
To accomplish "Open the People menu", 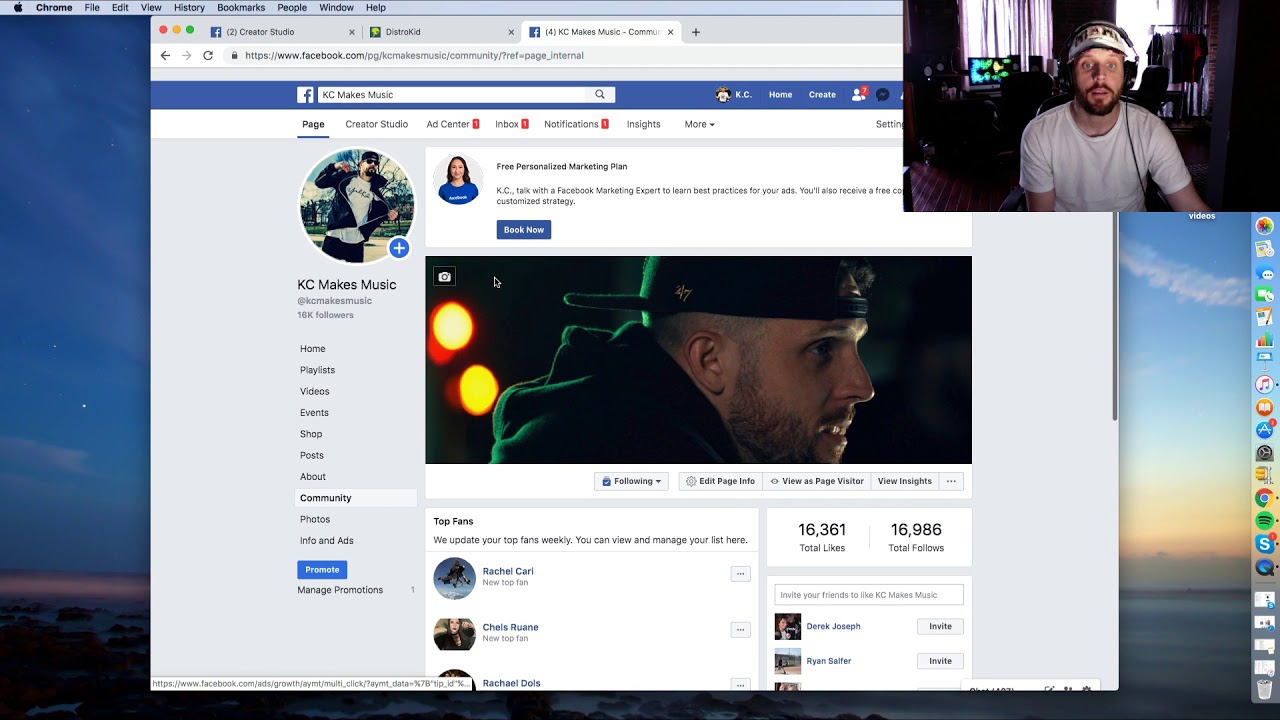I will point(292,7).
